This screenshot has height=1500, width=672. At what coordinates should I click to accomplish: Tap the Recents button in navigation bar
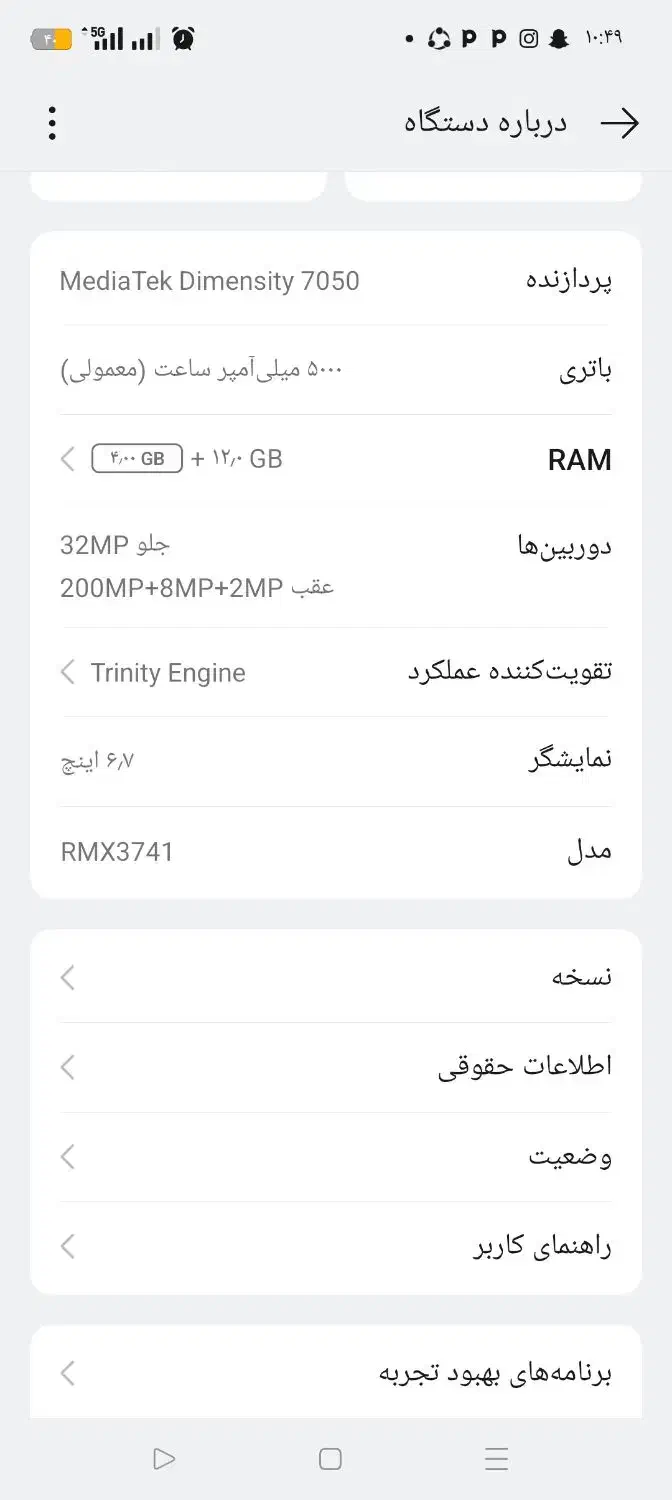click(x=497, y=1459)
